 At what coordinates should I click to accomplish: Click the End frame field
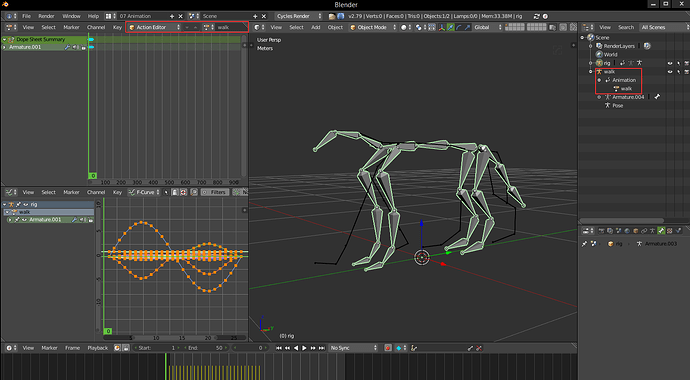tap(207, 348)
